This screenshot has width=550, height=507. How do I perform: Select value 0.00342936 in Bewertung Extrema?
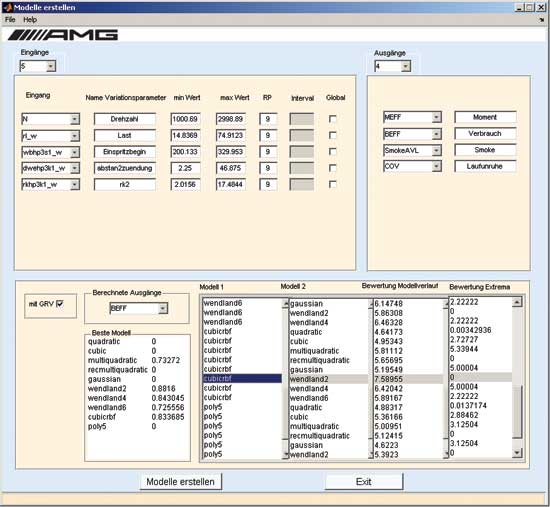[x=481, y=330]
